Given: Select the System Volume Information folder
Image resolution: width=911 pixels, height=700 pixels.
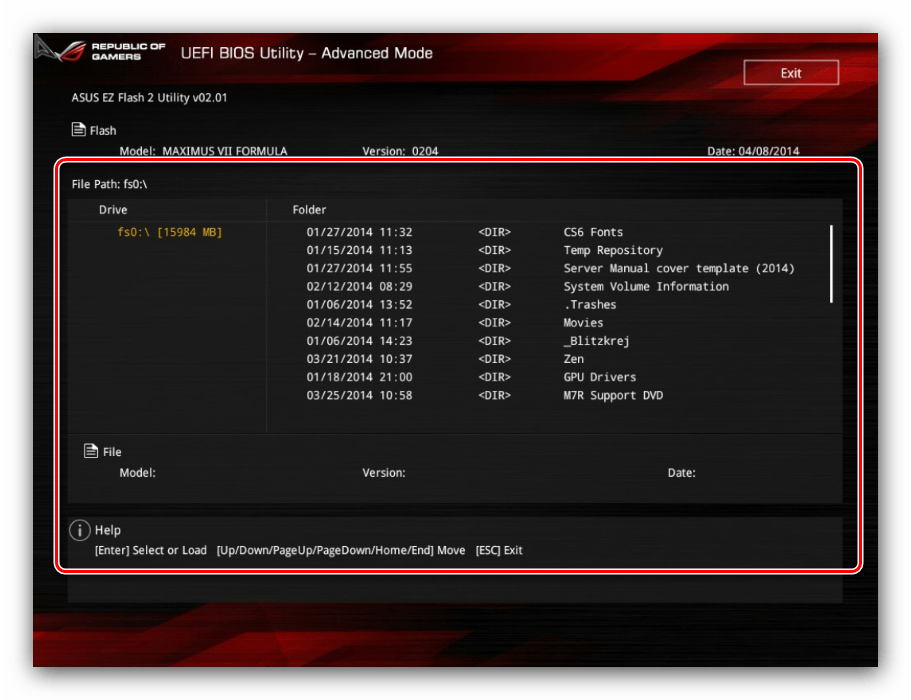Looking at the screenshot, I should click(x=645, y=286).
